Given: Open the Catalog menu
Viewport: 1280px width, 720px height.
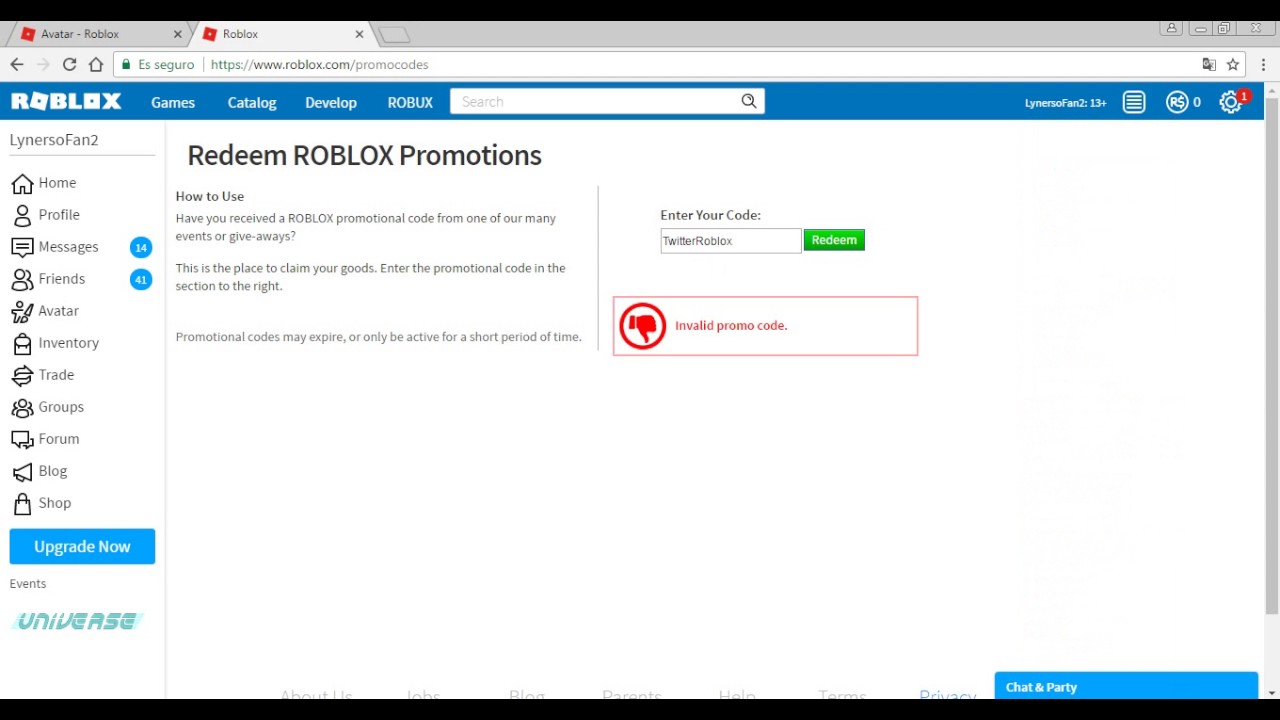Looking at the screenshot, I should coord(252,102).
